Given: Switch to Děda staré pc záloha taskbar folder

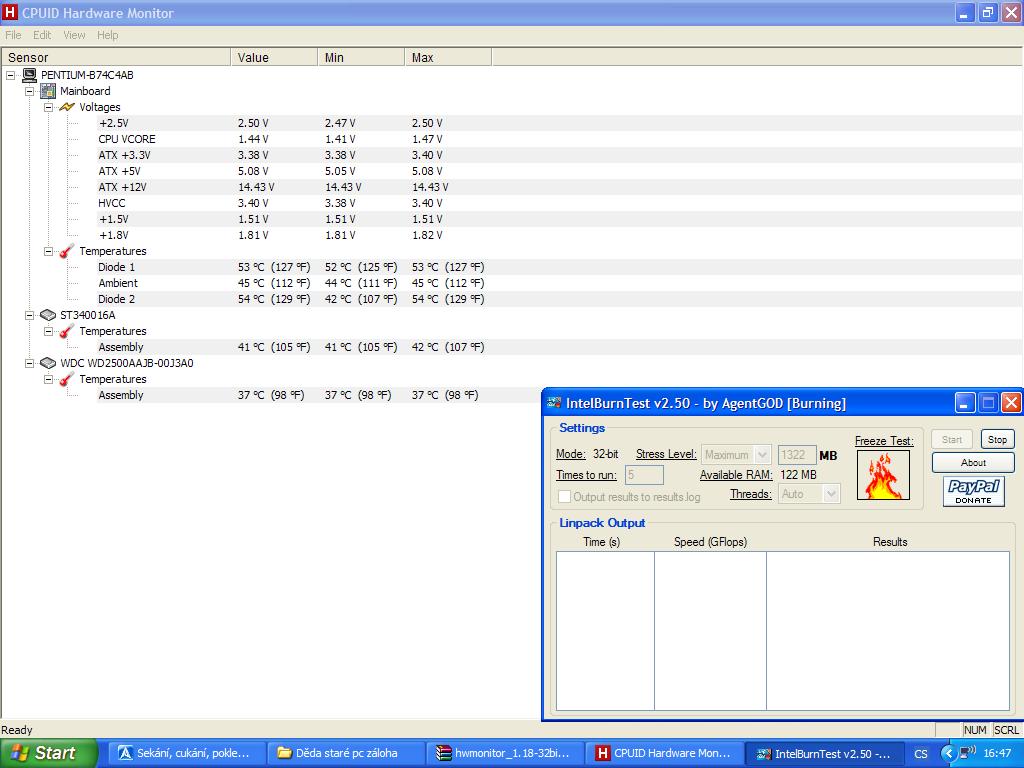Looking at the screenshot, I should pos(345,753).
